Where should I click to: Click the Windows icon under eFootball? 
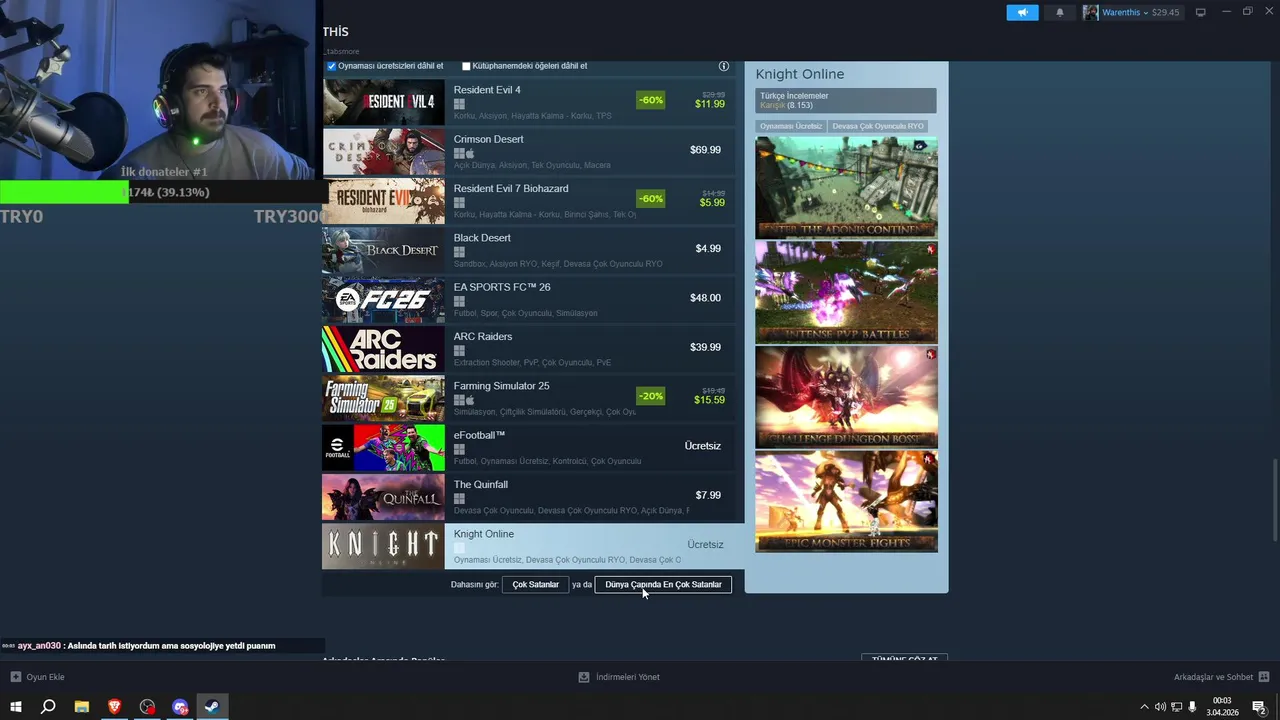click(459, 449)
